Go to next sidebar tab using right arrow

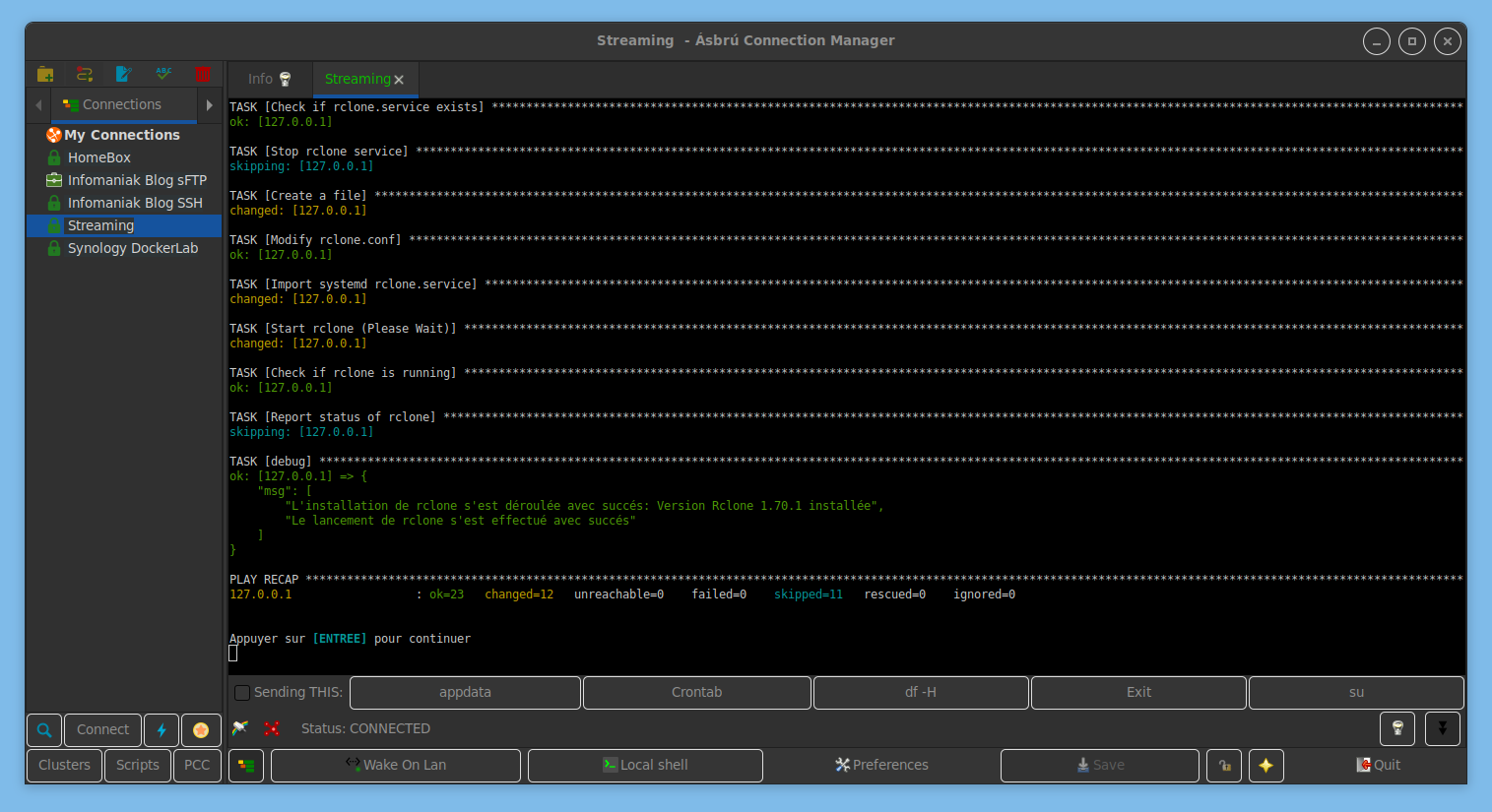click(210, 104)
